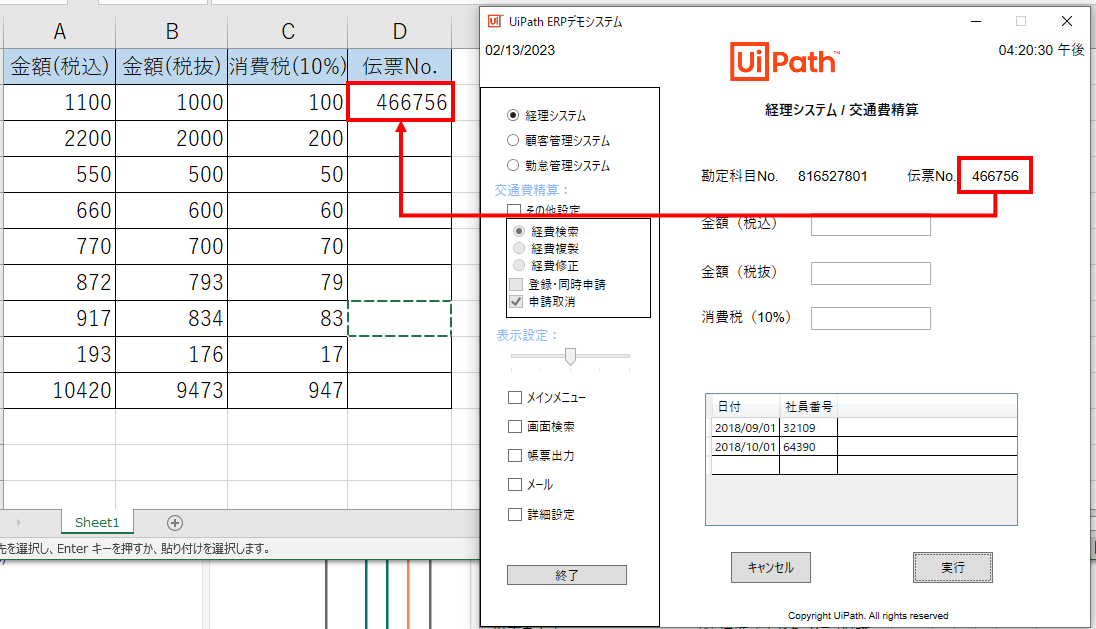Click employee number 64390 cell

click(x=809, y=447)
